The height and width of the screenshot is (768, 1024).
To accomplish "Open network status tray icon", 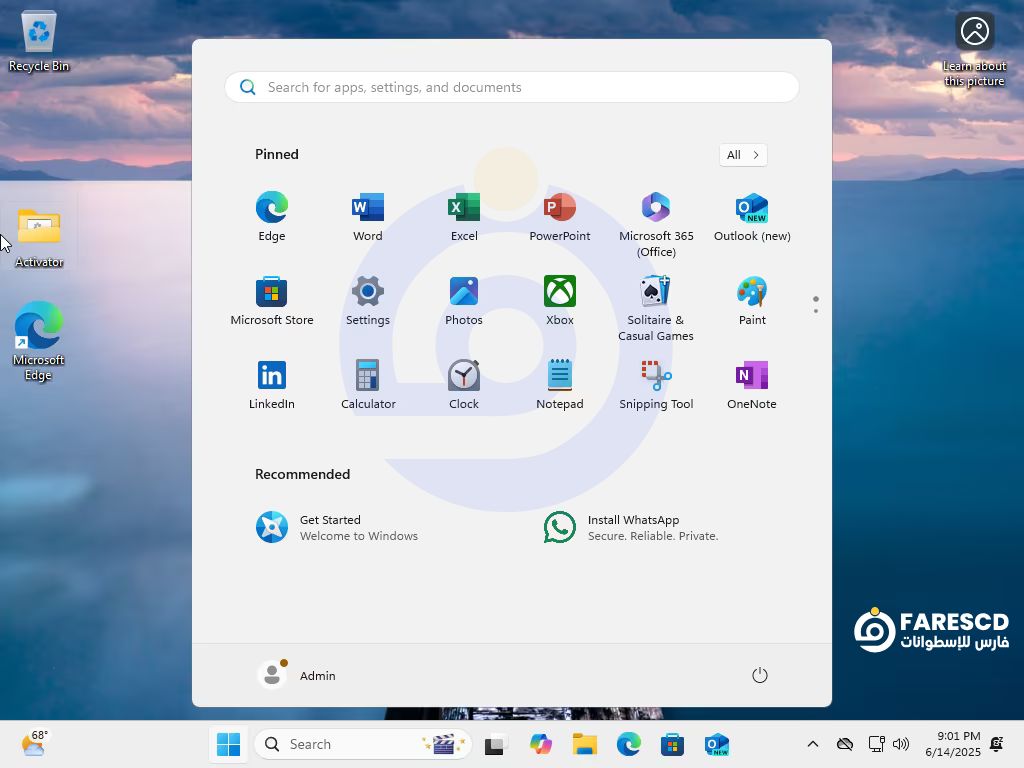I will (x=876, y=744).
